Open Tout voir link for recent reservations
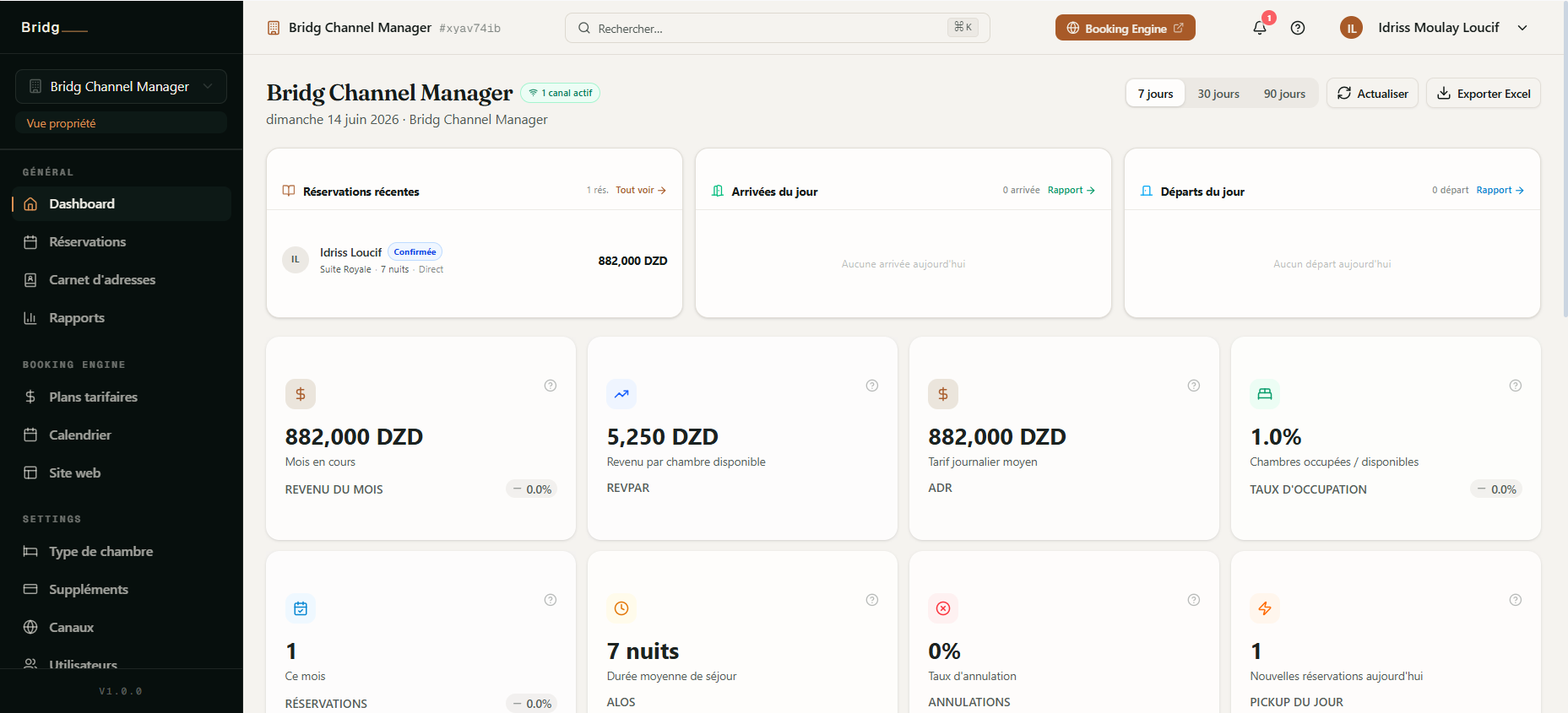The width and height of the screenshot is (1568, 713). pyautogui.click(x=641, y=191)
